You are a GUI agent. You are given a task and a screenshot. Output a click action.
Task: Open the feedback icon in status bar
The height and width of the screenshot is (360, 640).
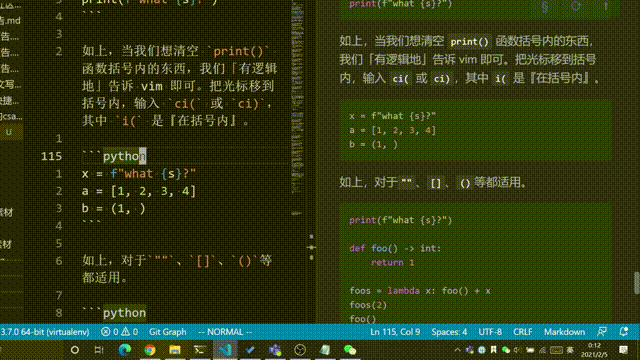pos(602,331)
